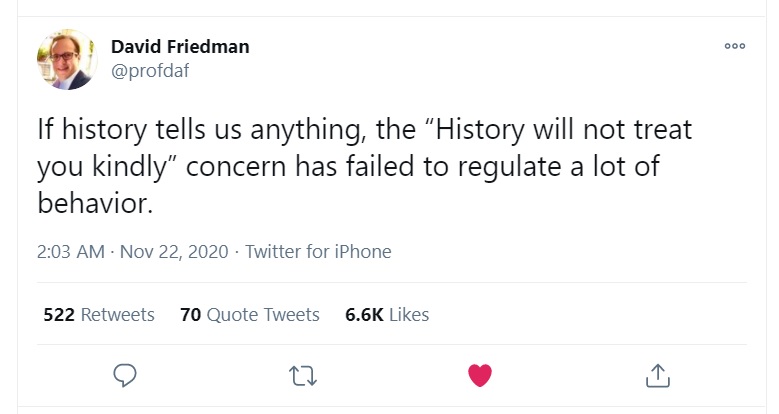Click the 2:03 AM time text
Viewport: 779px width, 414px height.
(x=70, y=251)
